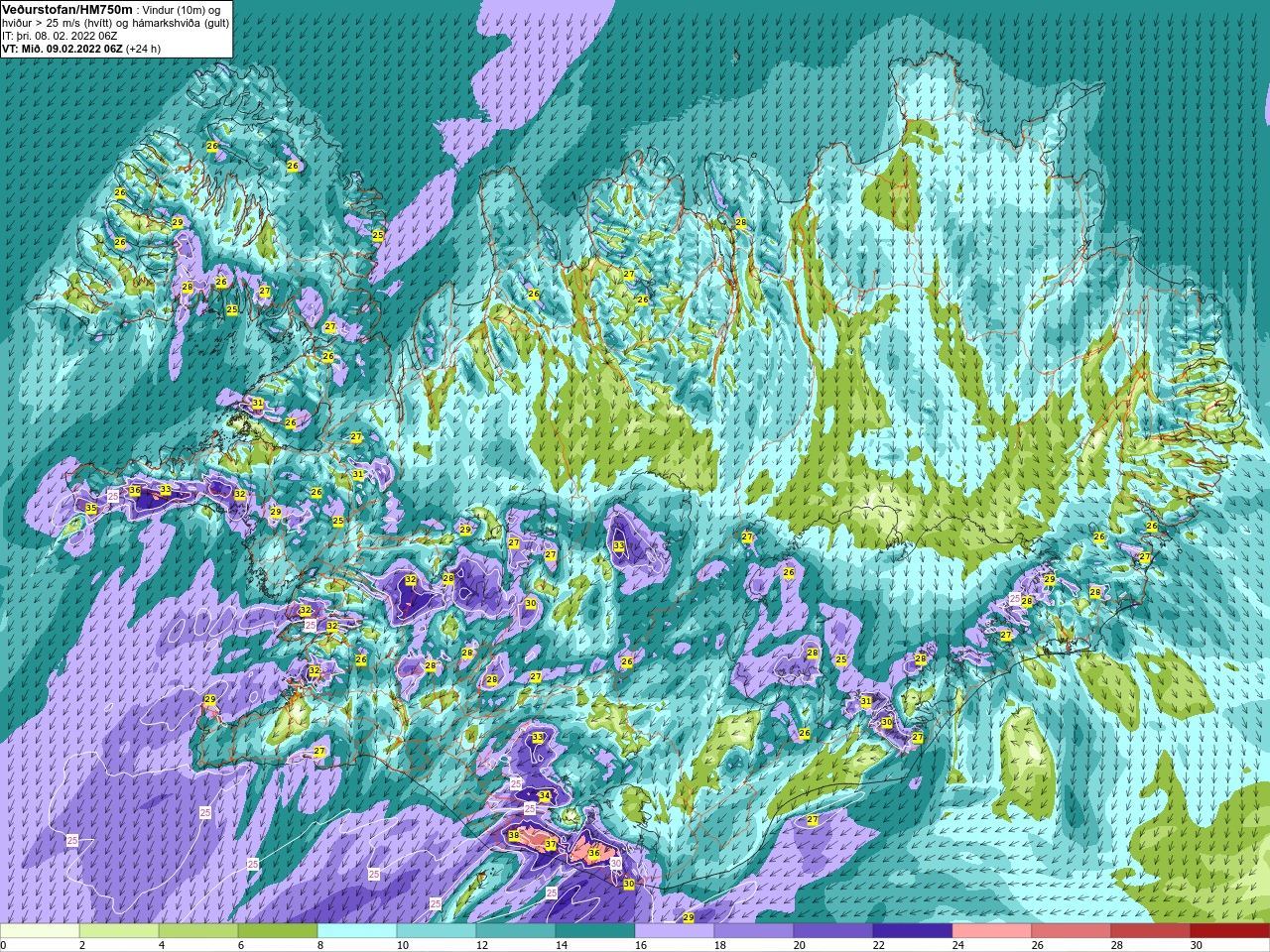Select the legend scale number "20"
This screenshot has height=952, width=1270.
tap(799, 945)
